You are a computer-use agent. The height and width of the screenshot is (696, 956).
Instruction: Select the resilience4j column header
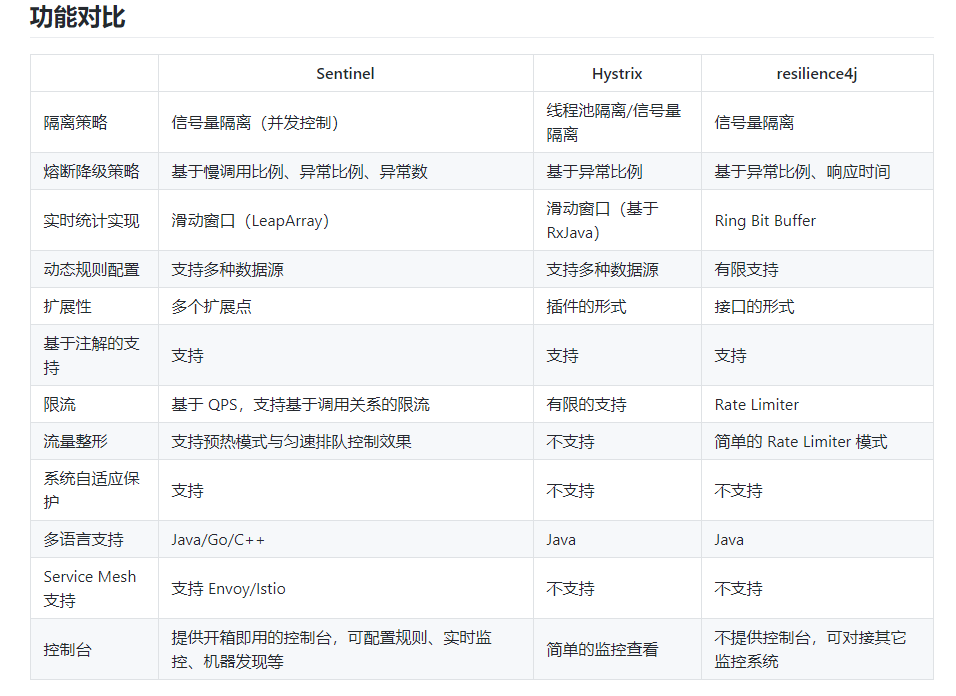pos(817,74)
